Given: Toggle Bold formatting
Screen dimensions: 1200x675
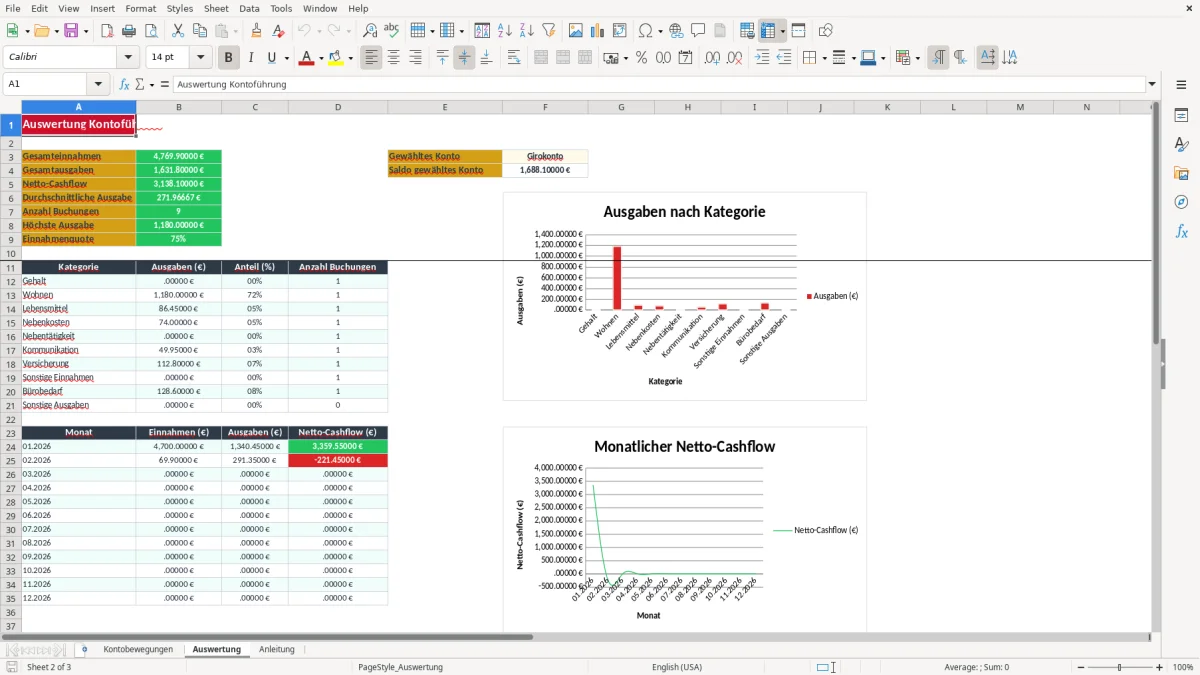Looking at the screenshot, I should pyautogui.click(x=229, y=58).
